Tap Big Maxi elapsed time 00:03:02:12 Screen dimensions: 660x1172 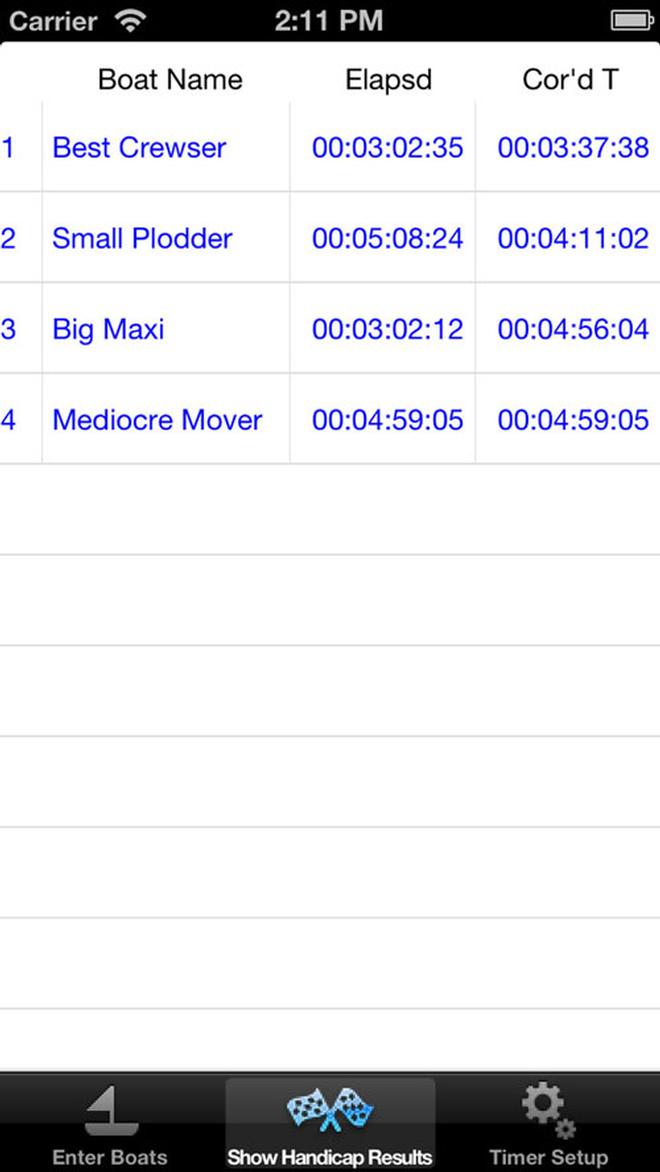[387, 330]
